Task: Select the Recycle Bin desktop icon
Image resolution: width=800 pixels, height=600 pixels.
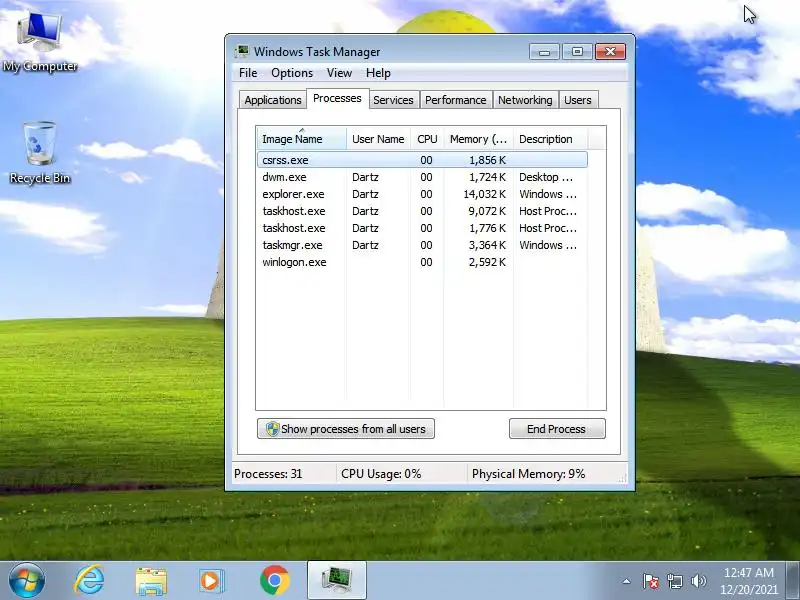Action: pyautogui.click(x=40, y=153)
